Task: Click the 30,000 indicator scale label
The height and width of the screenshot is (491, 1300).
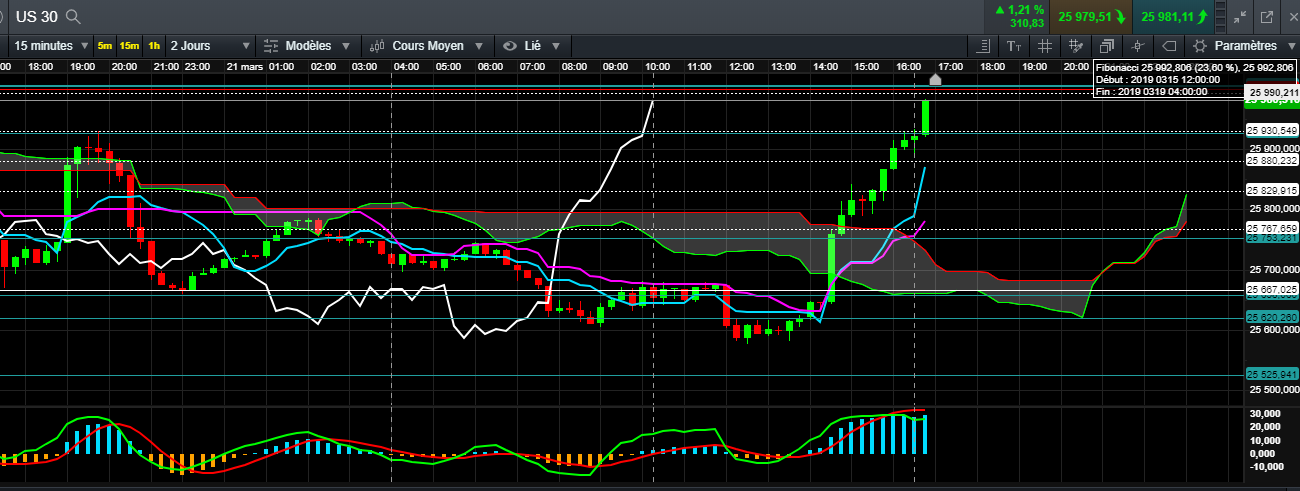Action: click(x=1265, y=413)
